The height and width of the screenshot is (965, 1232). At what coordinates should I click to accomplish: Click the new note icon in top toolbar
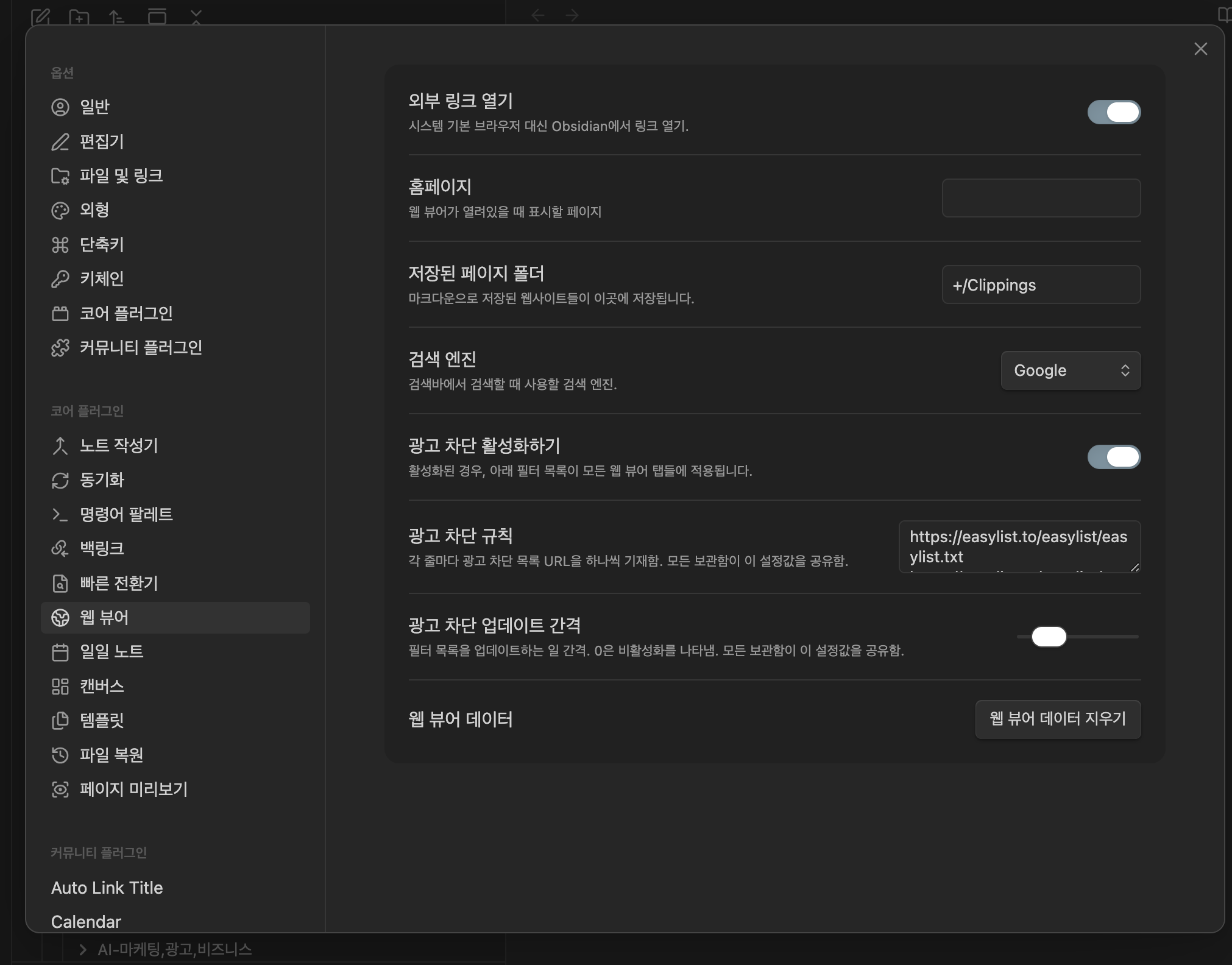coord(40,16)
